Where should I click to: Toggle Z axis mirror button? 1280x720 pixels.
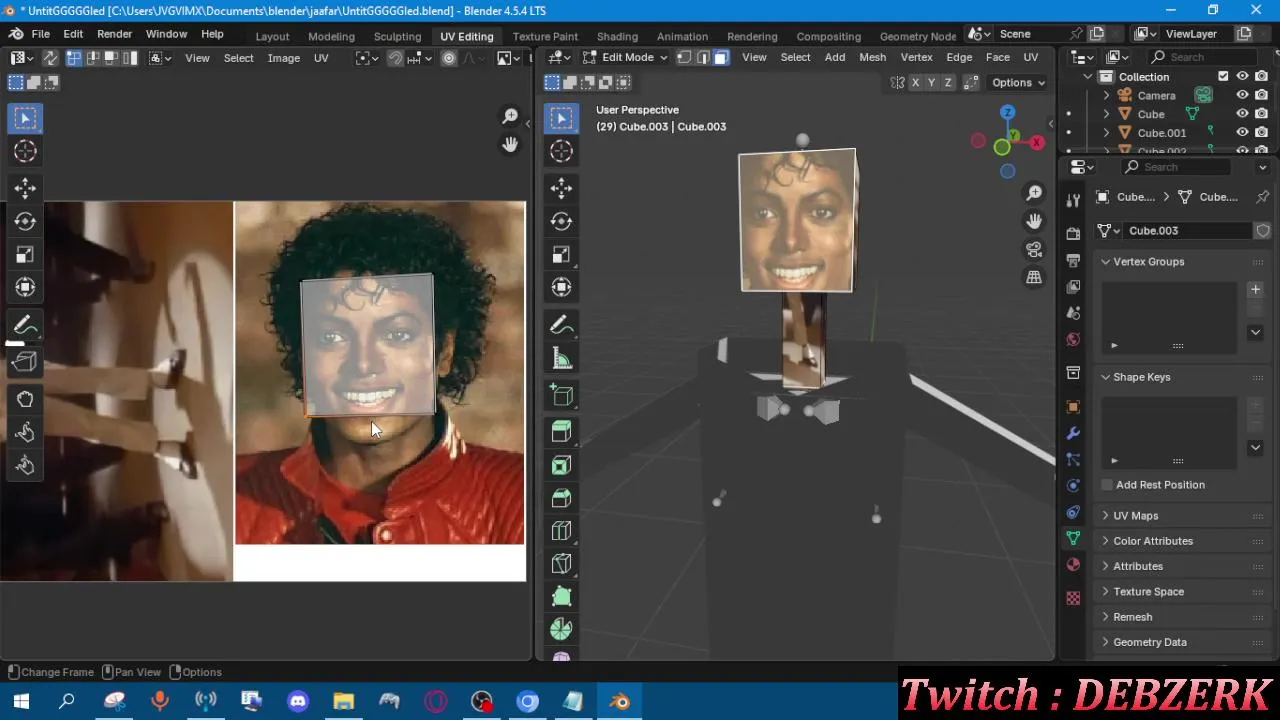coord(947,83)
